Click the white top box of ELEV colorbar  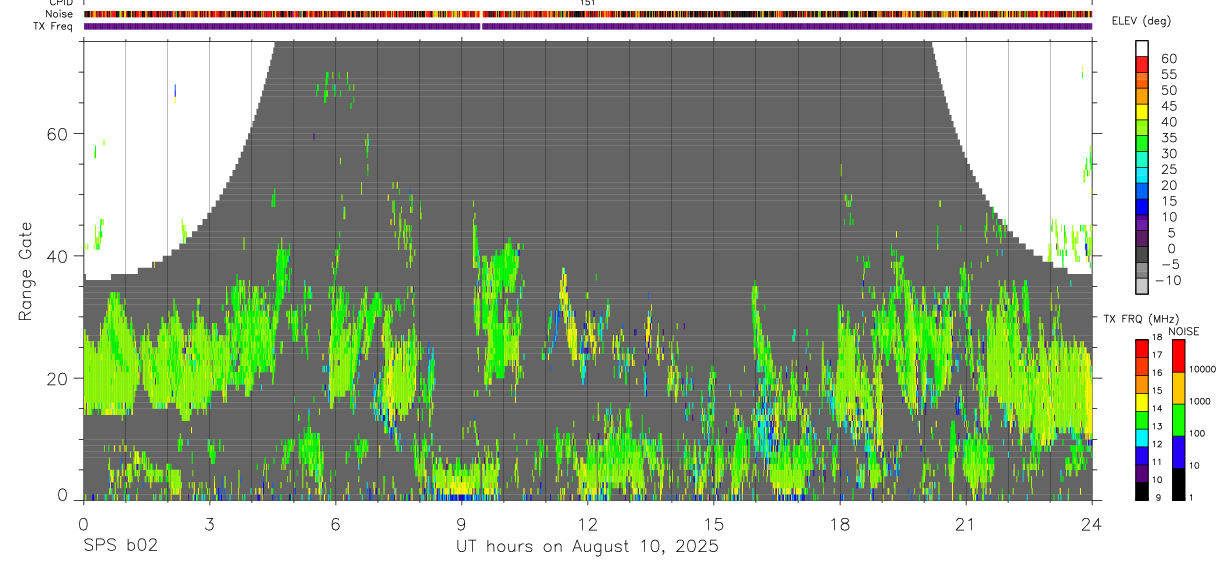[x=1143, y=46]
